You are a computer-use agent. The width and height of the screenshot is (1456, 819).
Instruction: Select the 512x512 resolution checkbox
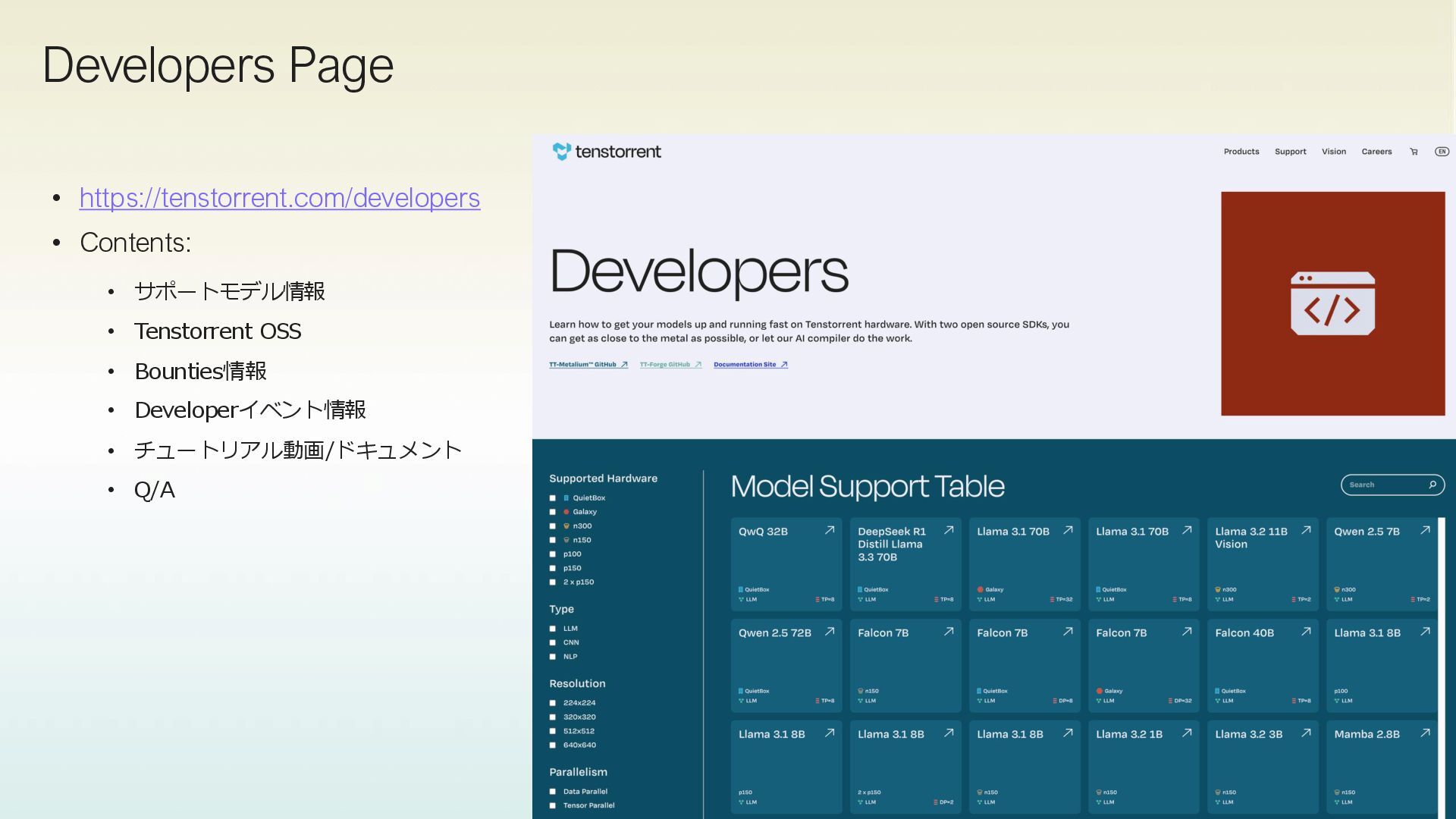[x=553, y=731]
